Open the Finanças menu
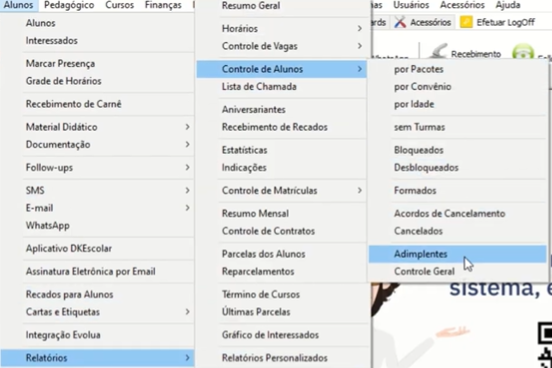This screenshot has height=368, width=552. pos(163,5)
